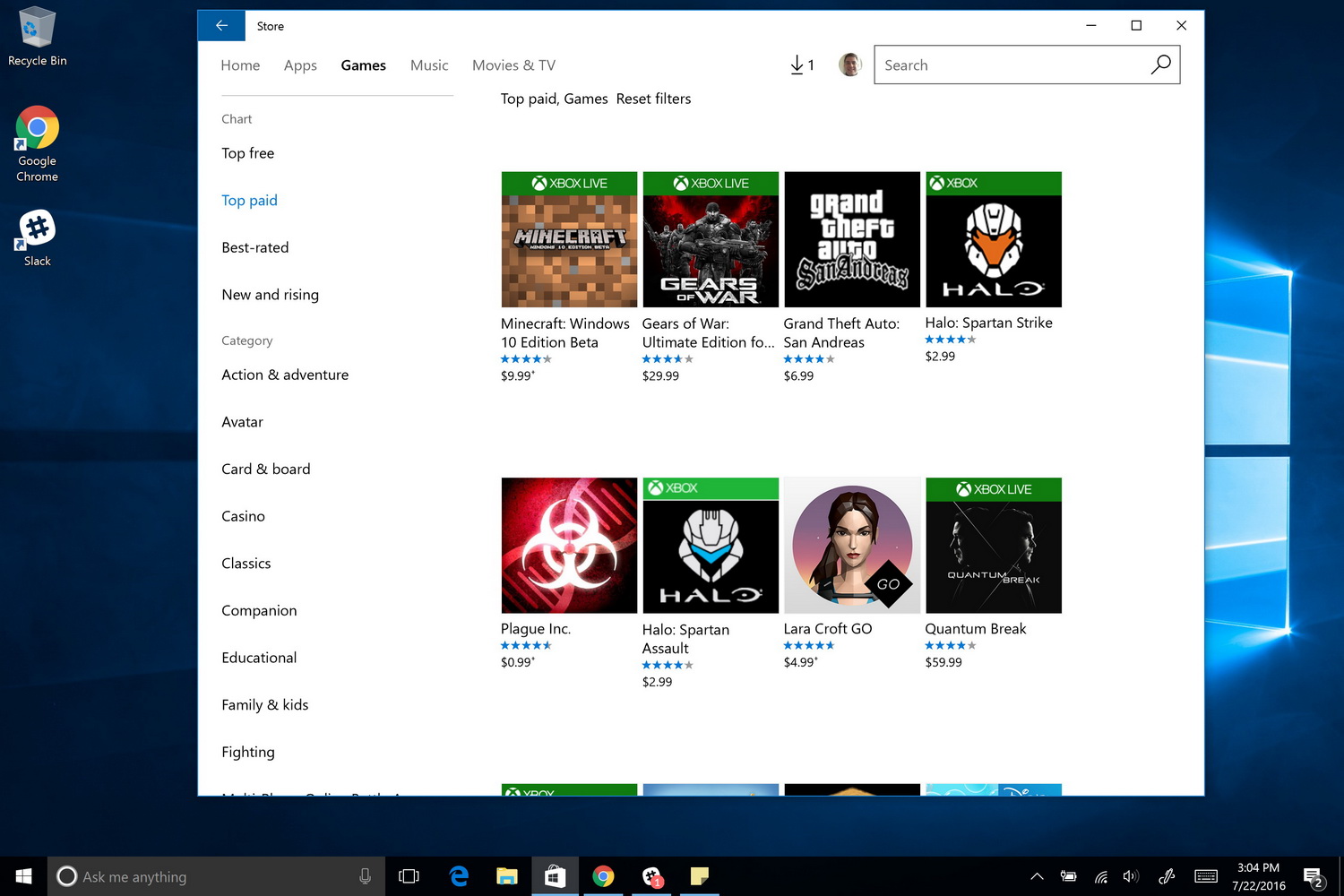
Task: Filter by Classics category
Action: tap(246, 564)
